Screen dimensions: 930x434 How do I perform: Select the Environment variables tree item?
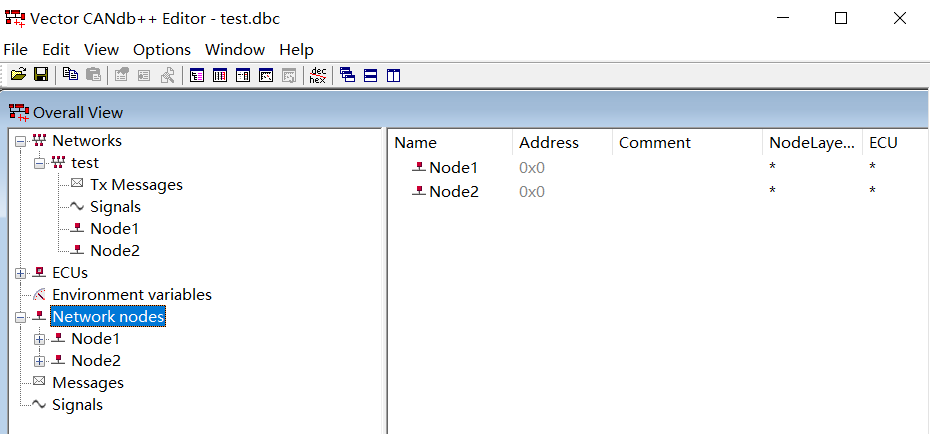coord(132,294)
